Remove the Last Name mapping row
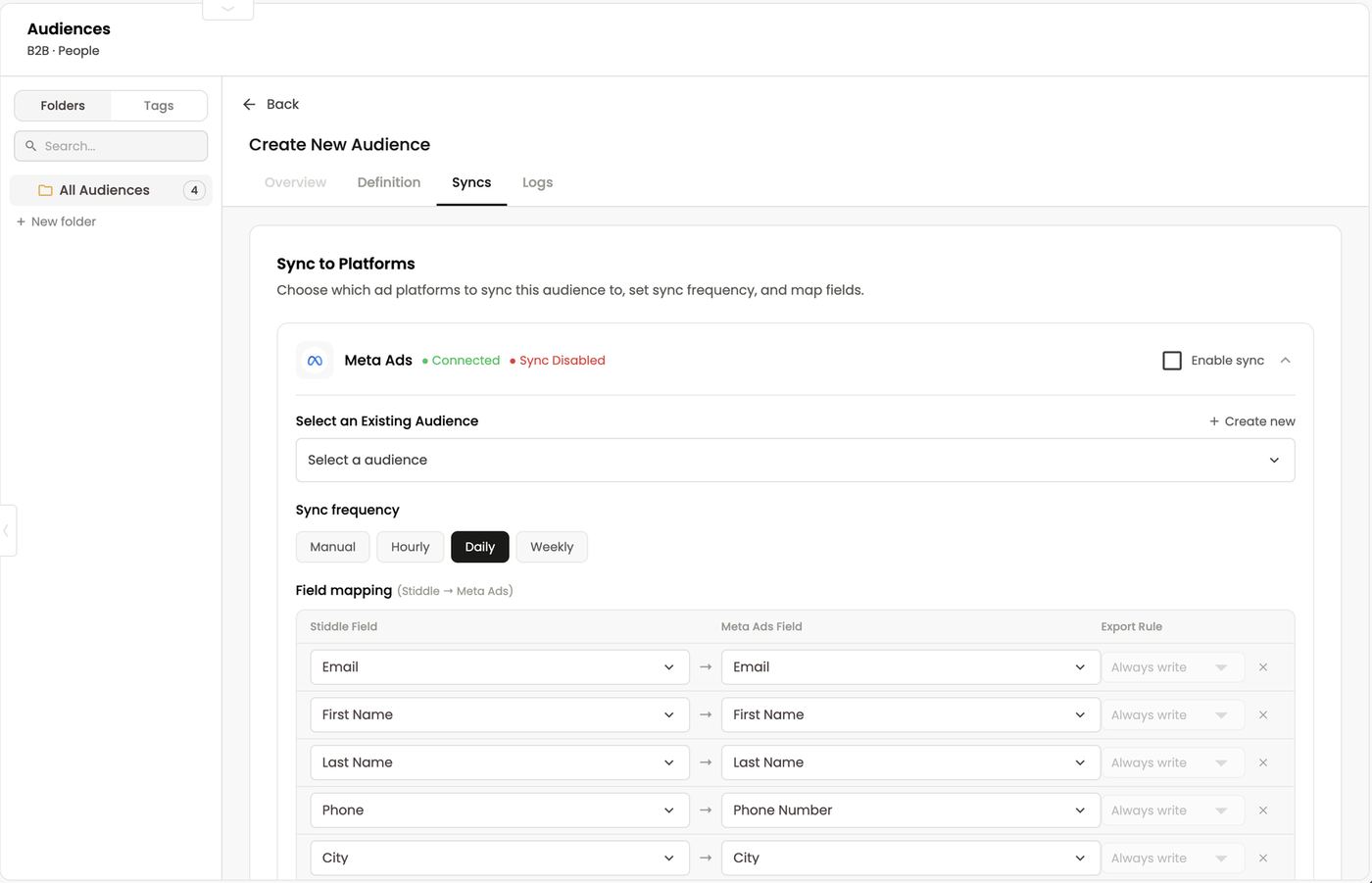 [x=1263, y=762]
